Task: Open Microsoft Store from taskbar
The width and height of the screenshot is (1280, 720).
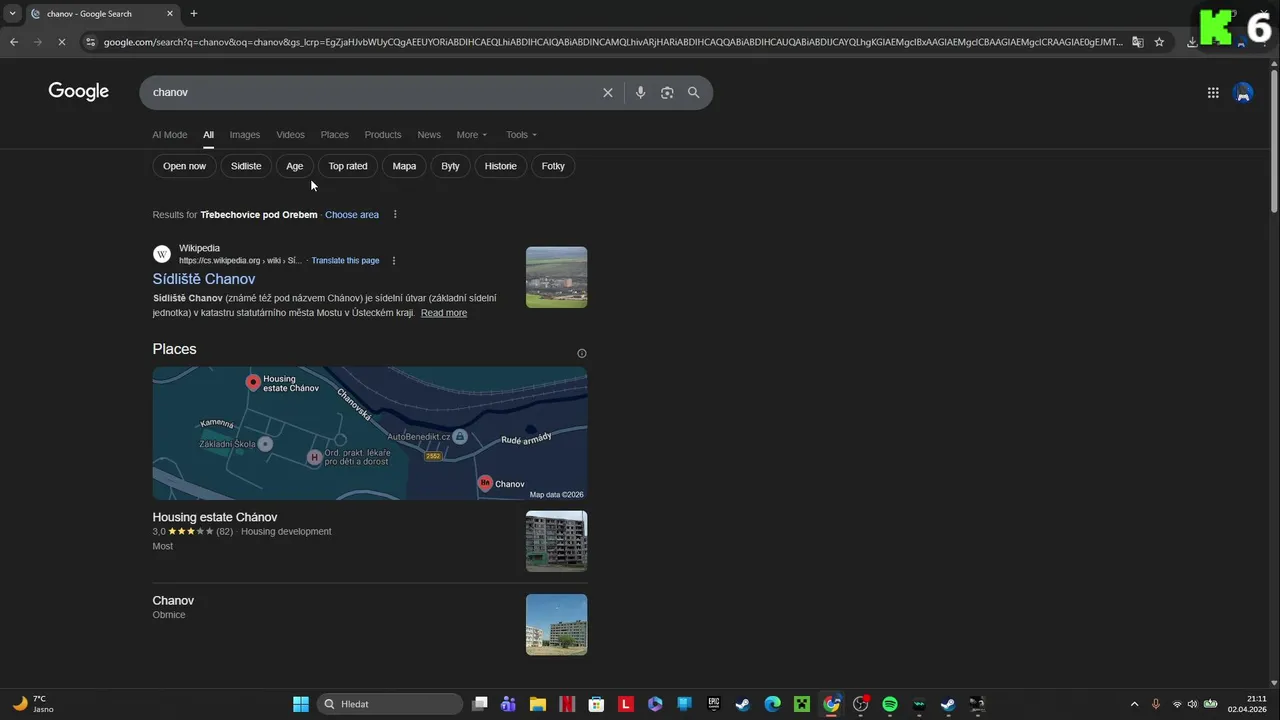Action: pyautogui.click(x=596, y=704)
